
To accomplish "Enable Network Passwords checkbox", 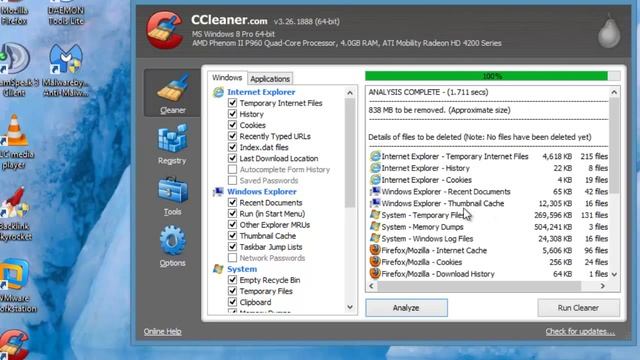I will click(232, 258).
